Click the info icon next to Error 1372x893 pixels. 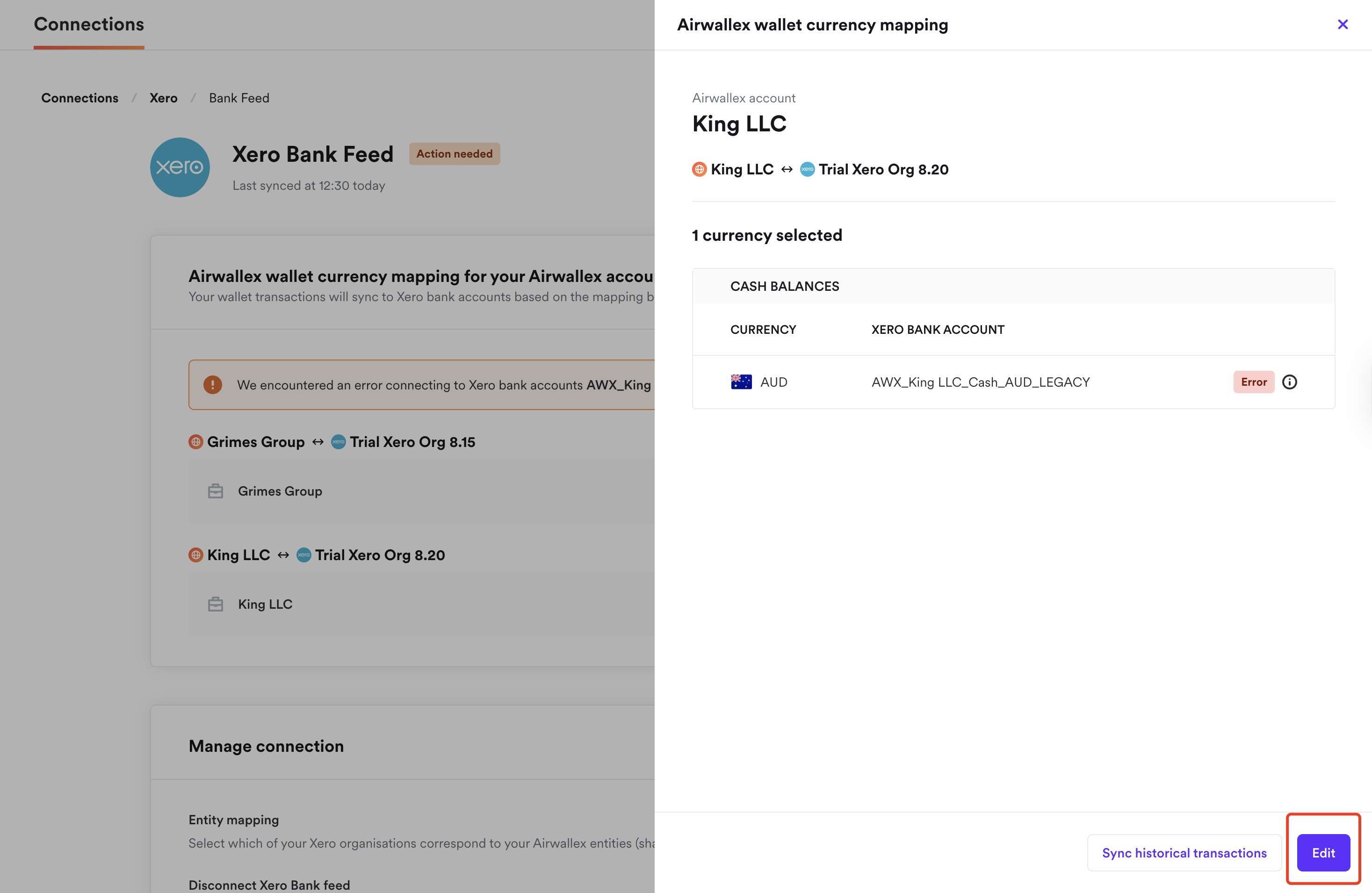[1289, 382]
